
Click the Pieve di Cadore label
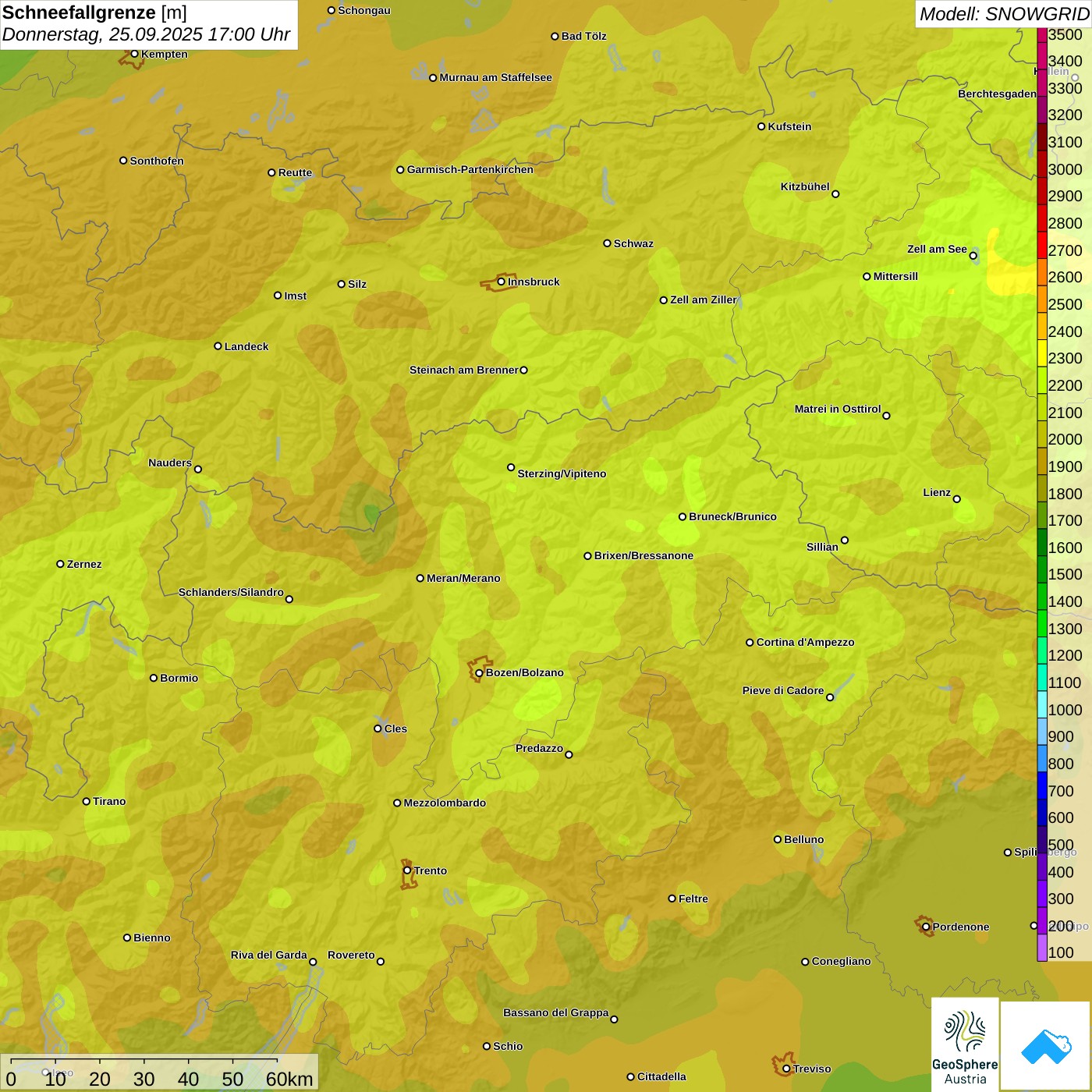click(783, 690)
